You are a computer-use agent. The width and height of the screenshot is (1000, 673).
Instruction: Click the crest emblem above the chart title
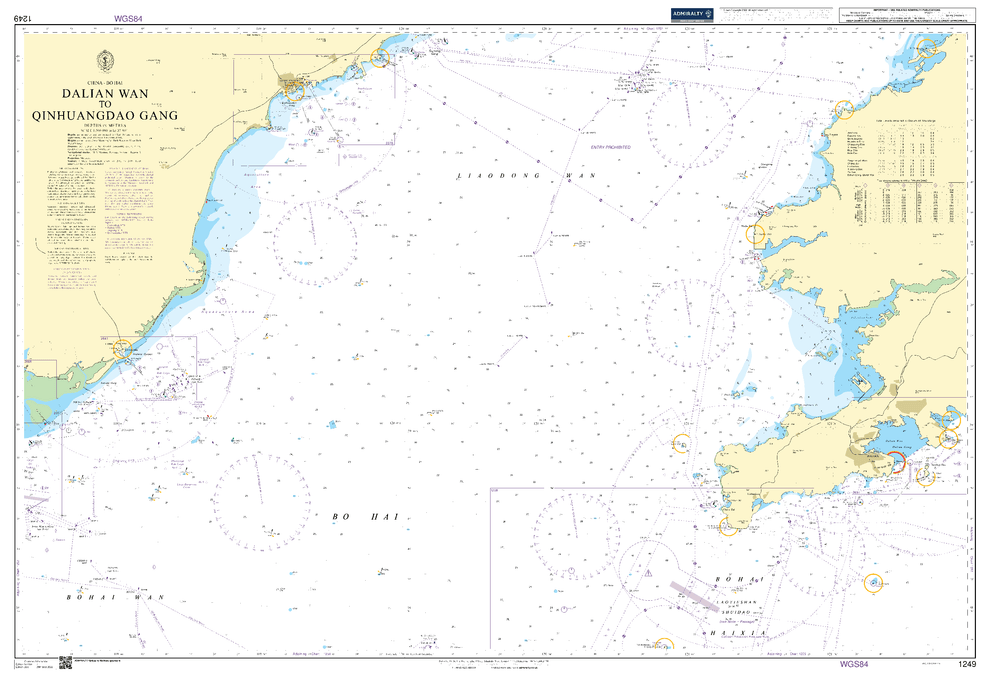point(105,62)
